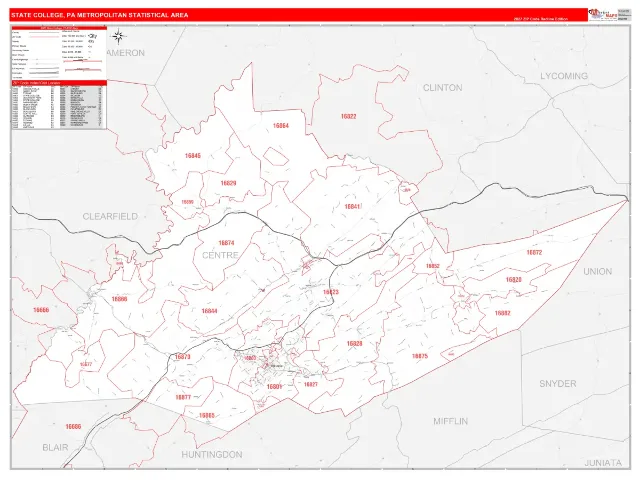
Task: Select ZIP code label 16841
Action: [352, 207]
